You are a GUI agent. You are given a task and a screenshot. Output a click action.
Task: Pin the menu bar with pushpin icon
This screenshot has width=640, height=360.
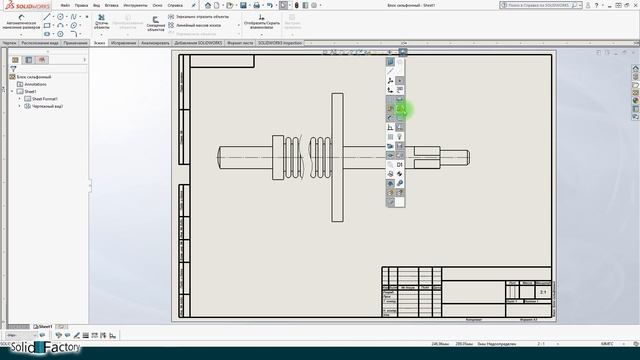[x=193, y=5]
